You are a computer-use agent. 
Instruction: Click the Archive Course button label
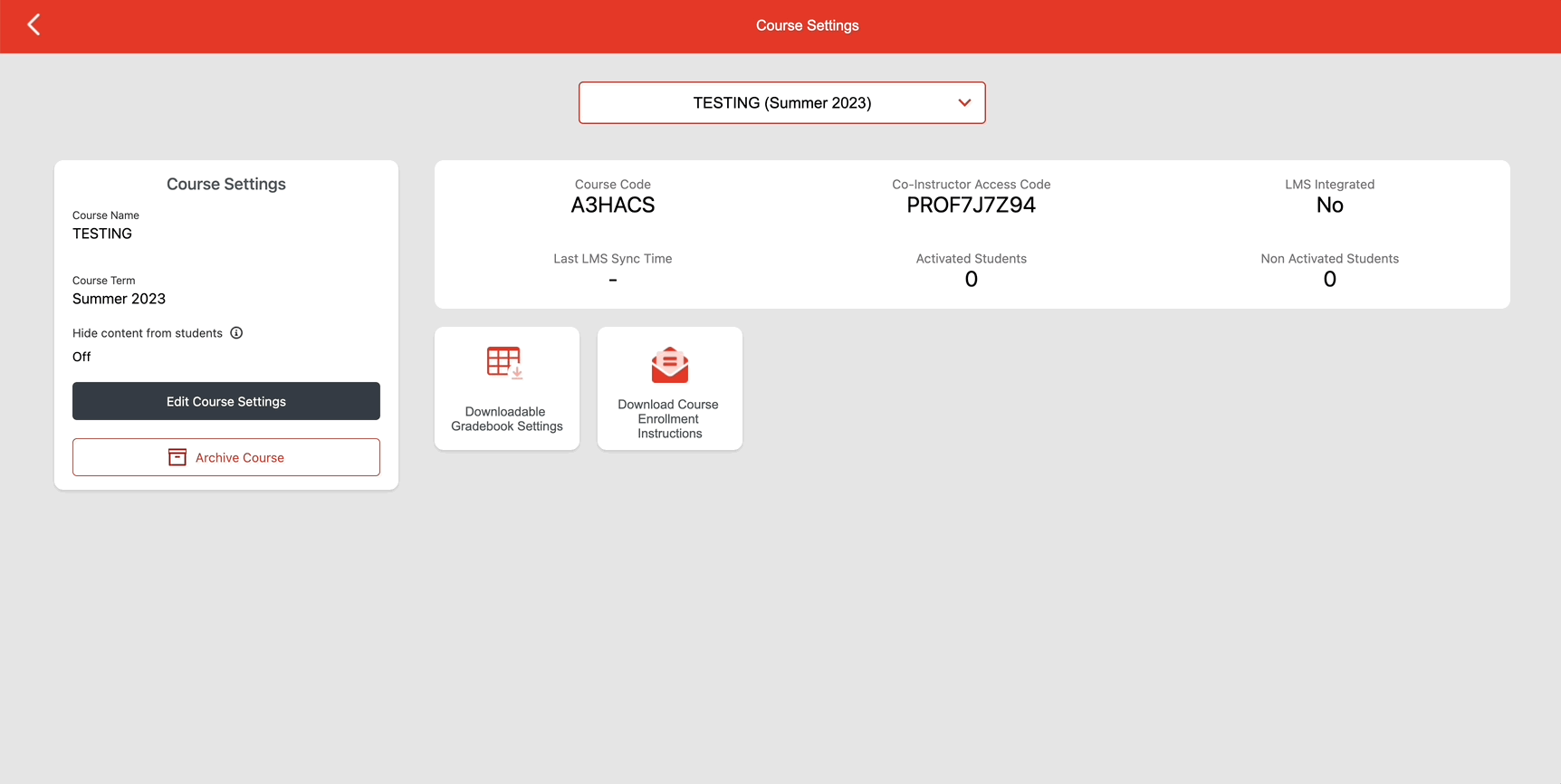click(240, 458)
